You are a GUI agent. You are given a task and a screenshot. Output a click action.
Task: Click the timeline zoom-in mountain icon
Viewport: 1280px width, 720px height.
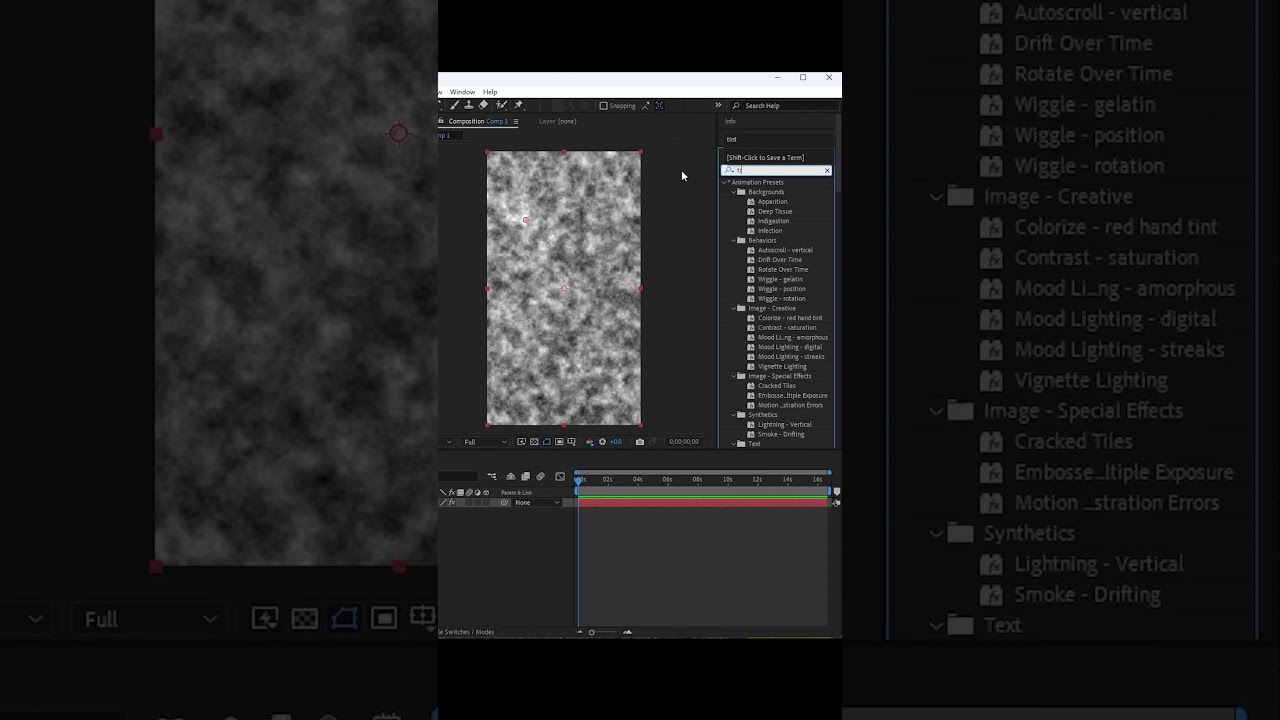[x=627, y=632]
